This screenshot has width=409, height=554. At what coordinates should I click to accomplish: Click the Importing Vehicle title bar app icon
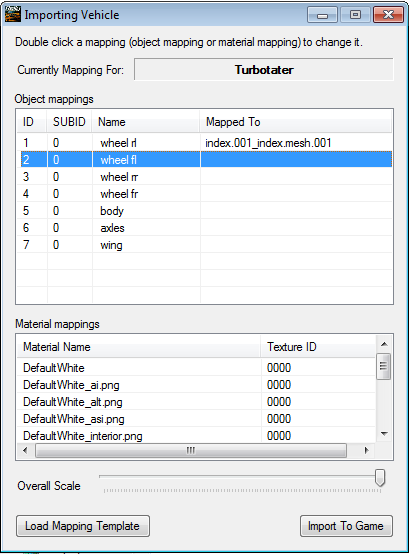(x=13, y=14)
